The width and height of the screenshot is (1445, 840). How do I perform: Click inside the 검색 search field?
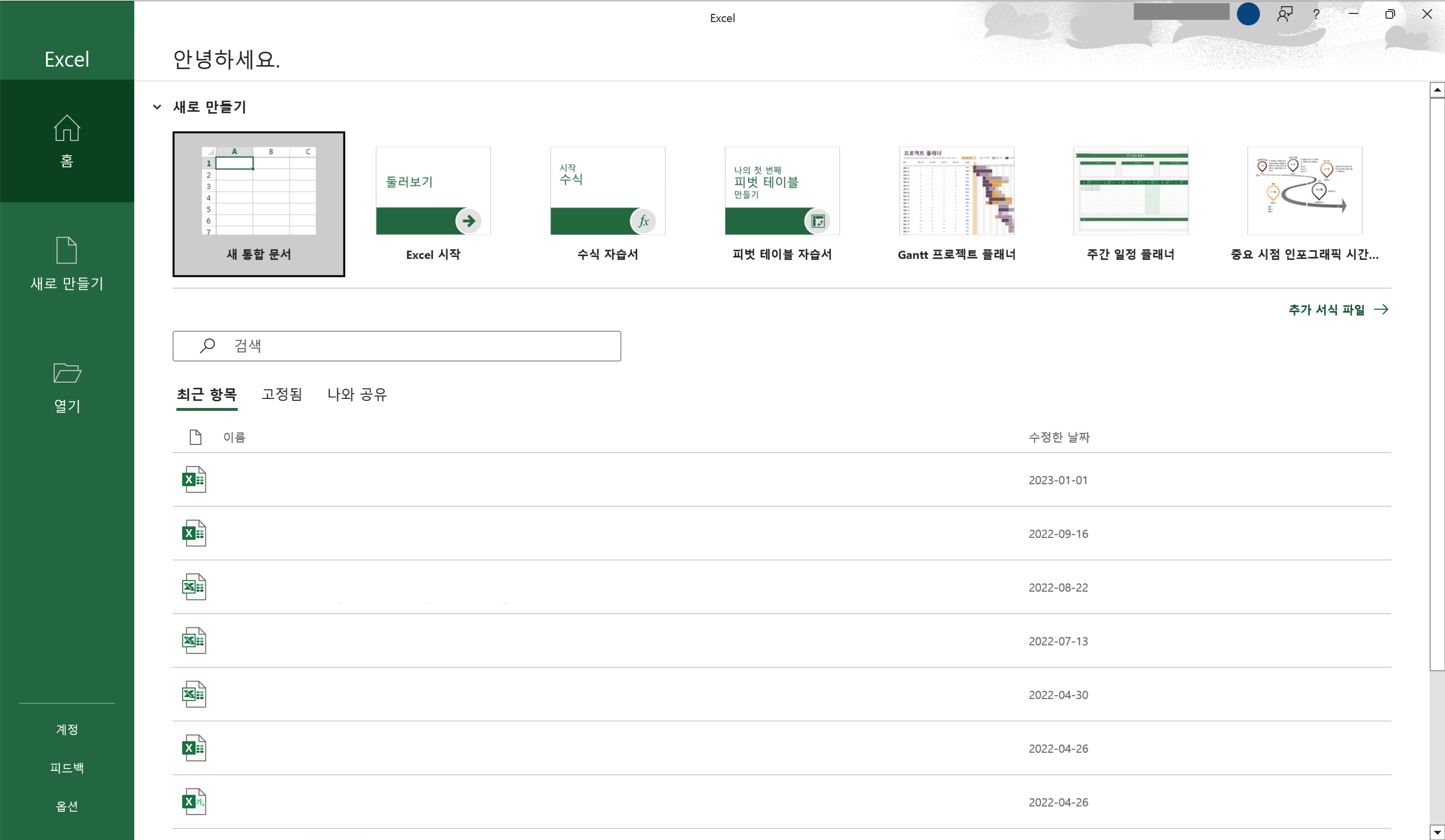coord(397,345)
